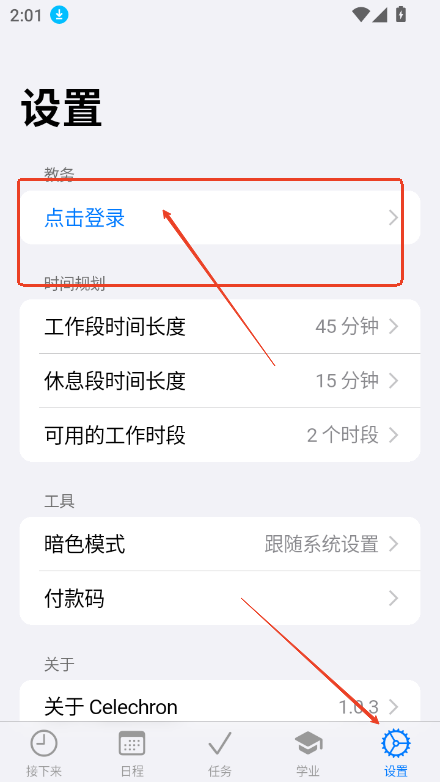
Task: Tap the cellular signal status icon
Action: [x=380, y=14]
